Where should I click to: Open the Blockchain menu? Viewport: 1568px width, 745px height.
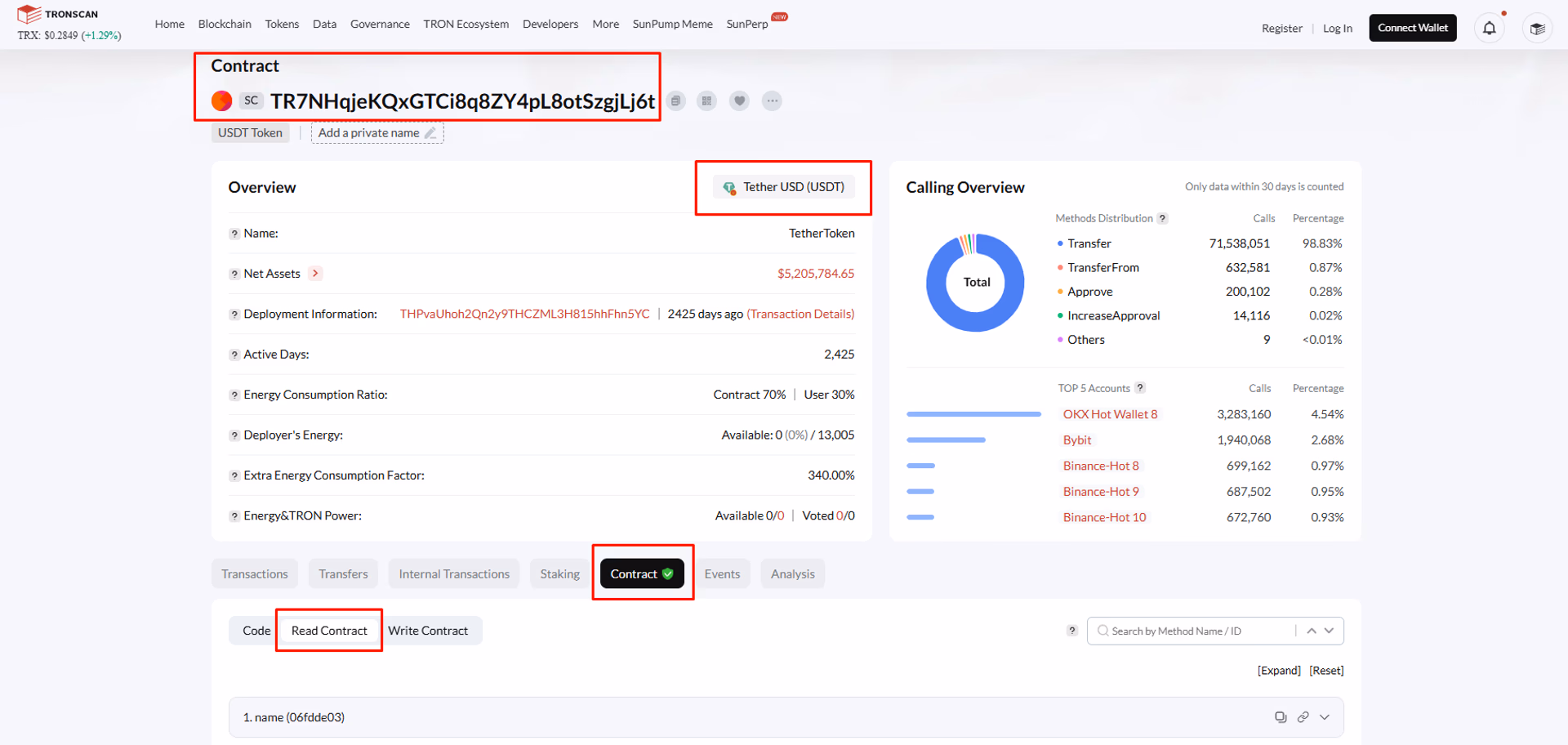pyautogui.click(x=225, y=25)
